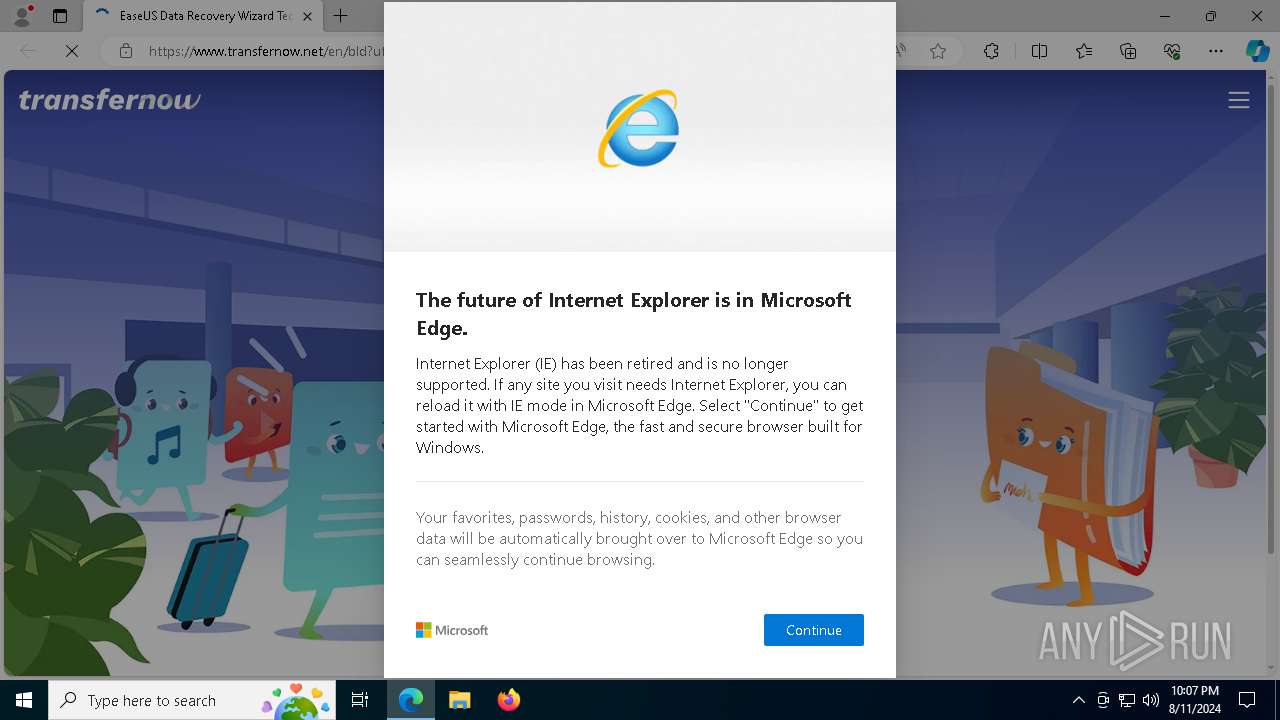Open the Edge profile icon
The height and width of the screenshot is (720, 1280).
tap(22, 16)
